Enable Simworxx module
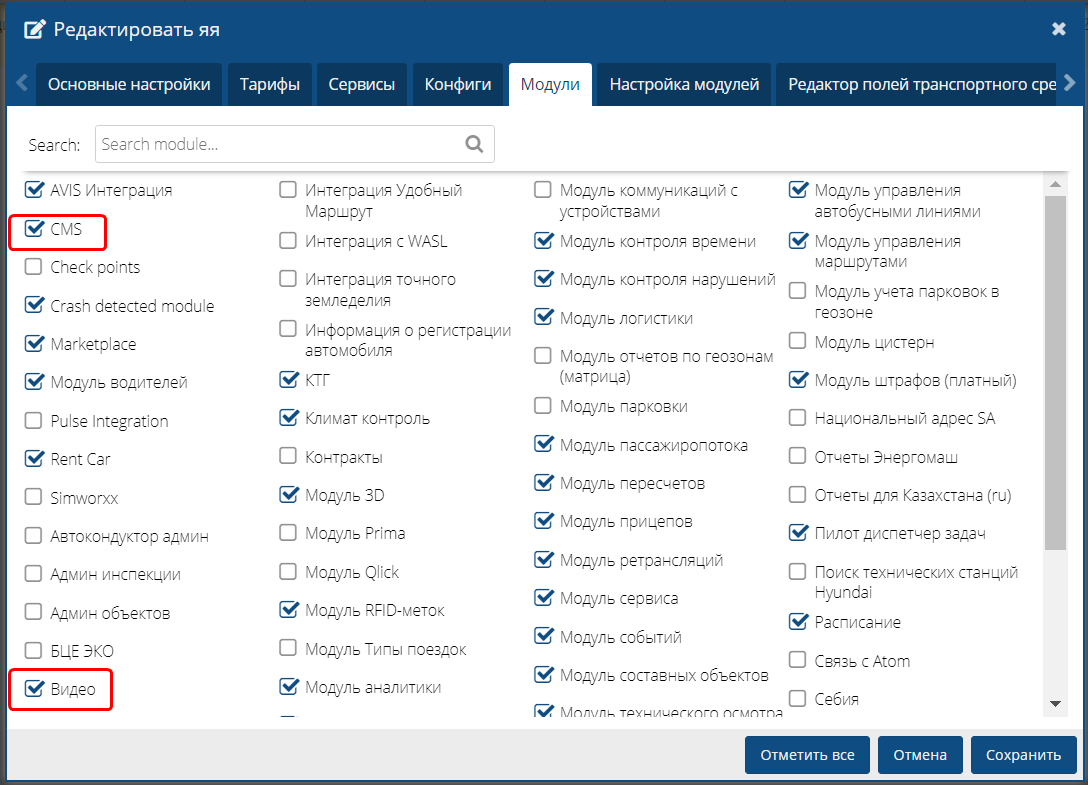The height and width of the screenshot is (785, 1088). click(x=33, y=497)
